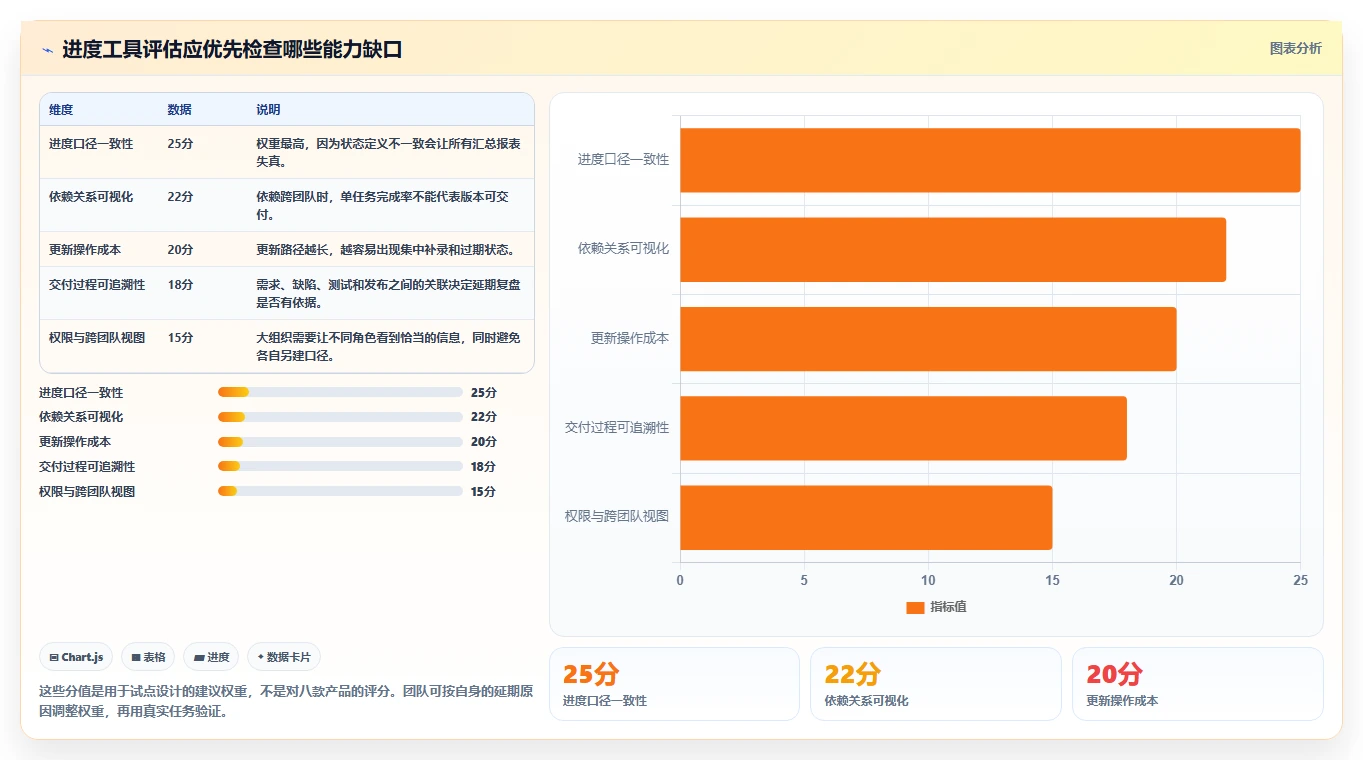
Task: Click the 说明 column header
Action: [268, 109]
